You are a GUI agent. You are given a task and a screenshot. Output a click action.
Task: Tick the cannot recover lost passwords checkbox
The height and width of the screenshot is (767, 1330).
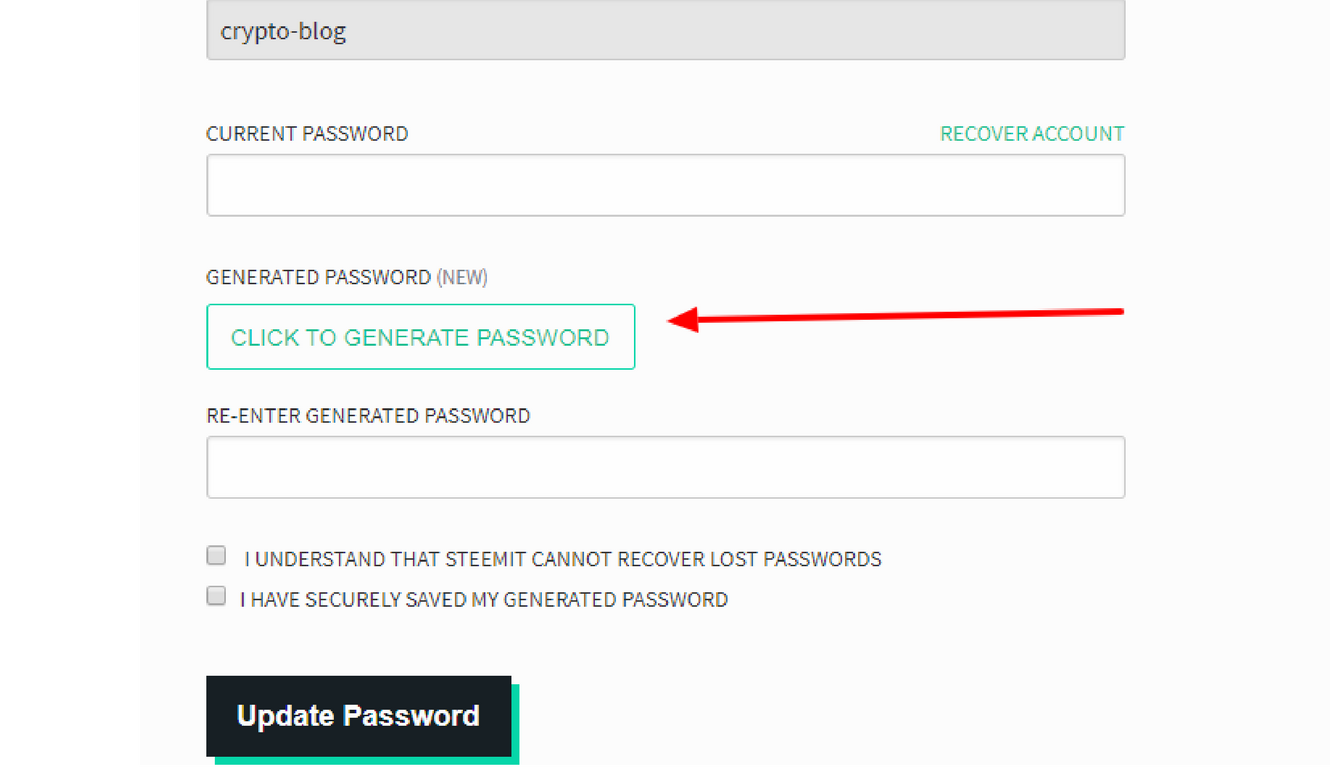coord(216,555)
